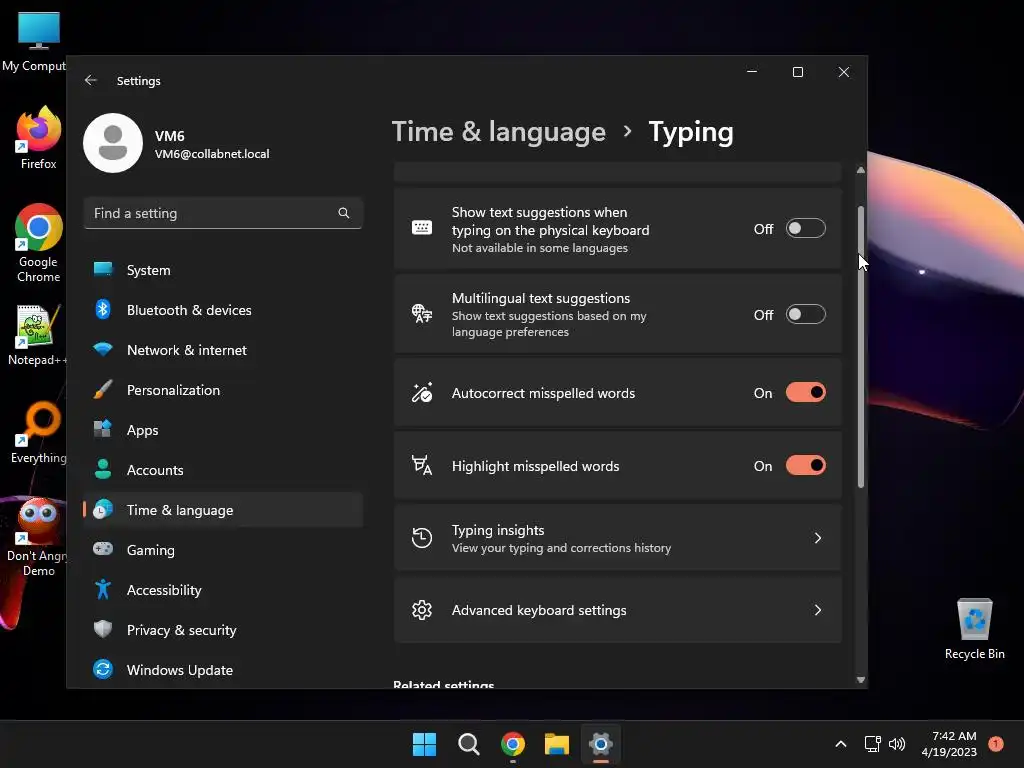
Task: Turn off Highlight misspelled words
Action: tap(805, 466)
